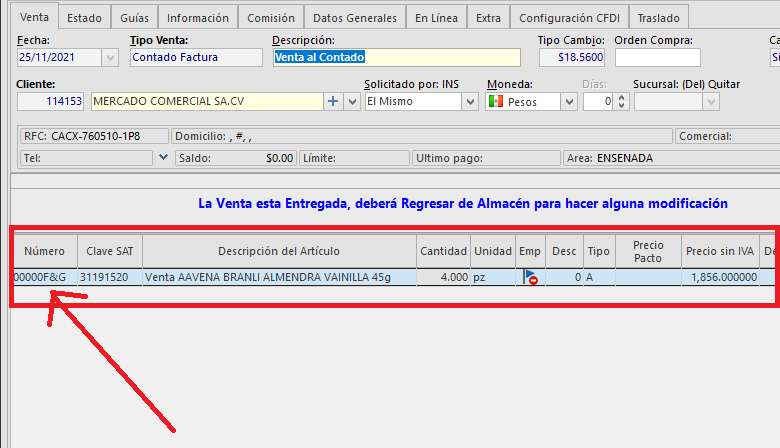Click the Tipo Cambio field $18.5600
Screen dimensions: 780x448
click(572, 58)
